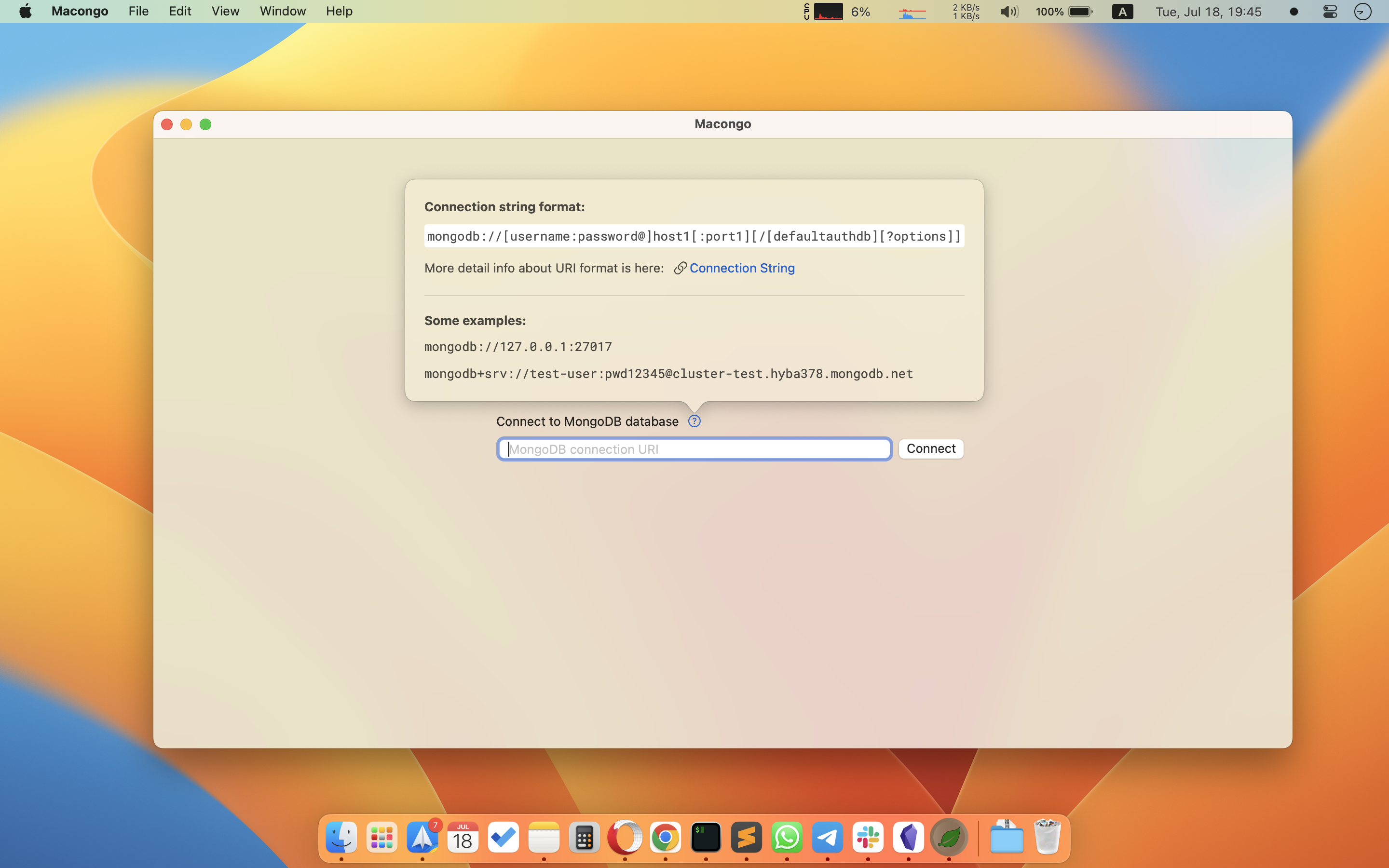Open WhatsApp from the Dock
This screenshot has width=1389, height=868.
787,838
